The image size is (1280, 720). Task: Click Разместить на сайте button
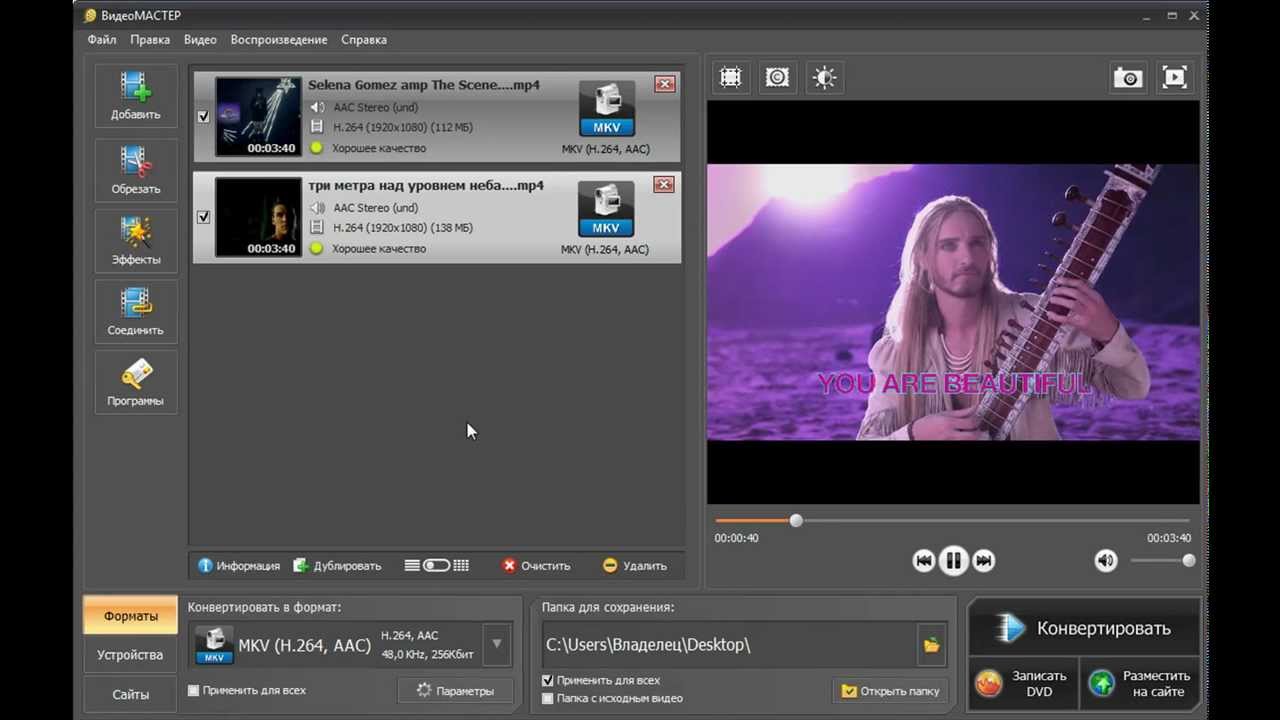1142,684
